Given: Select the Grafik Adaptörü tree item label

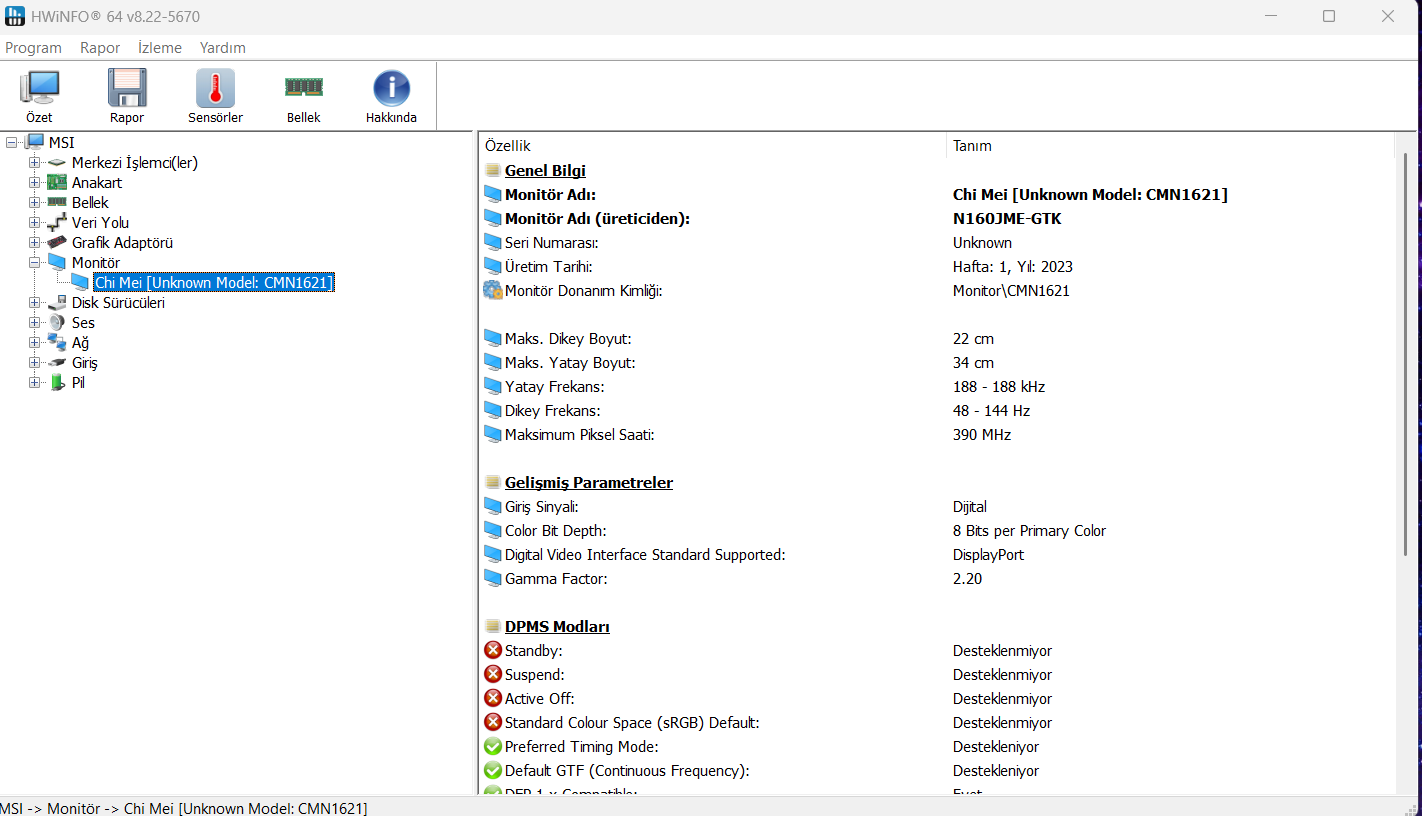Looking at the screenshot, I should (122, 243).
